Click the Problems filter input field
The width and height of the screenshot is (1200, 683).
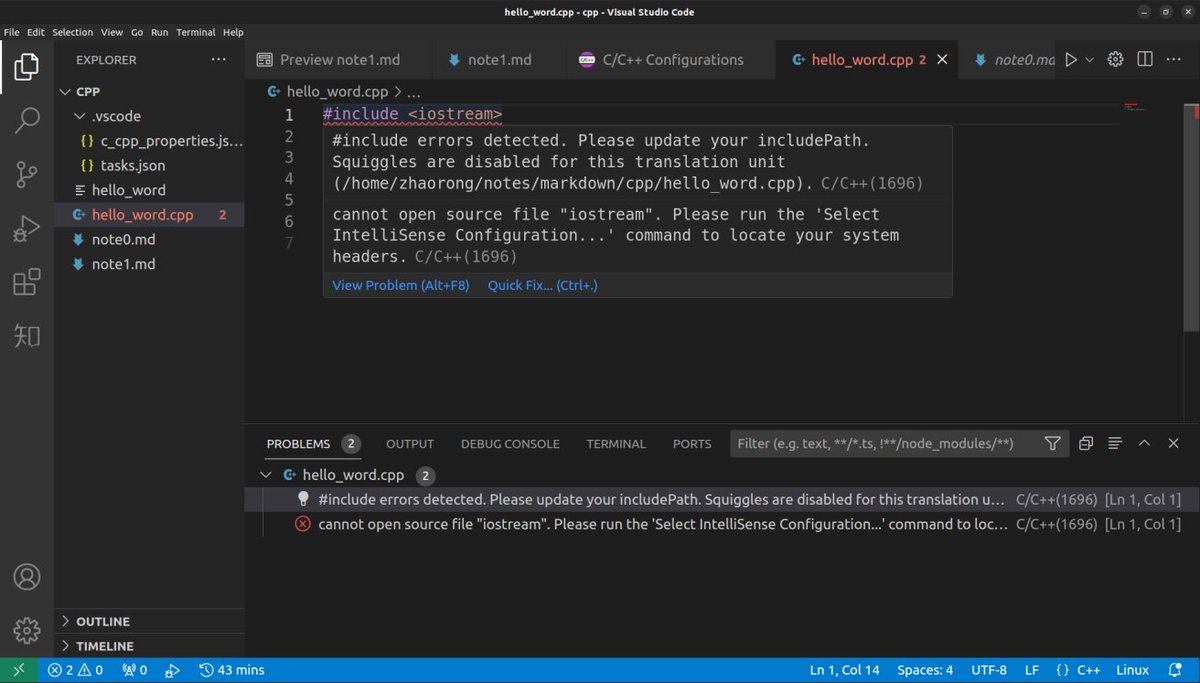click(886, 443)
